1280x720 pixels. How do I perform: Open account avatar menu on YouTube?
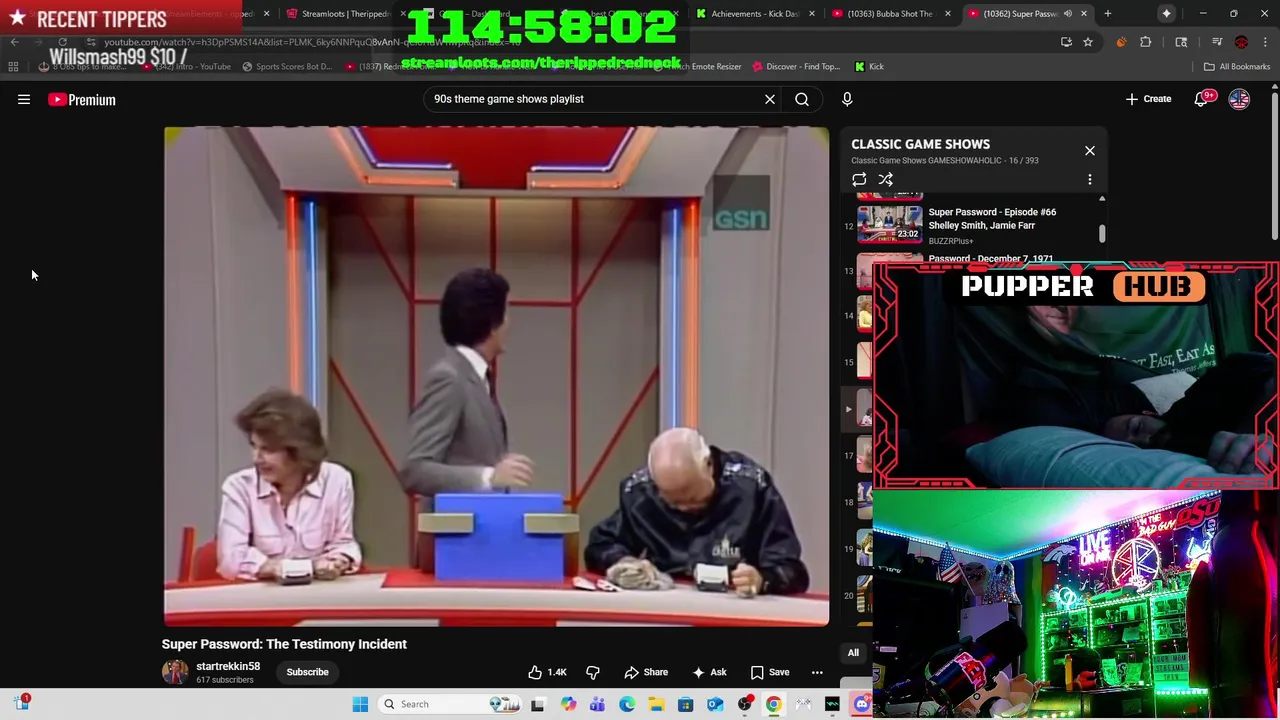click(1239, 99)
